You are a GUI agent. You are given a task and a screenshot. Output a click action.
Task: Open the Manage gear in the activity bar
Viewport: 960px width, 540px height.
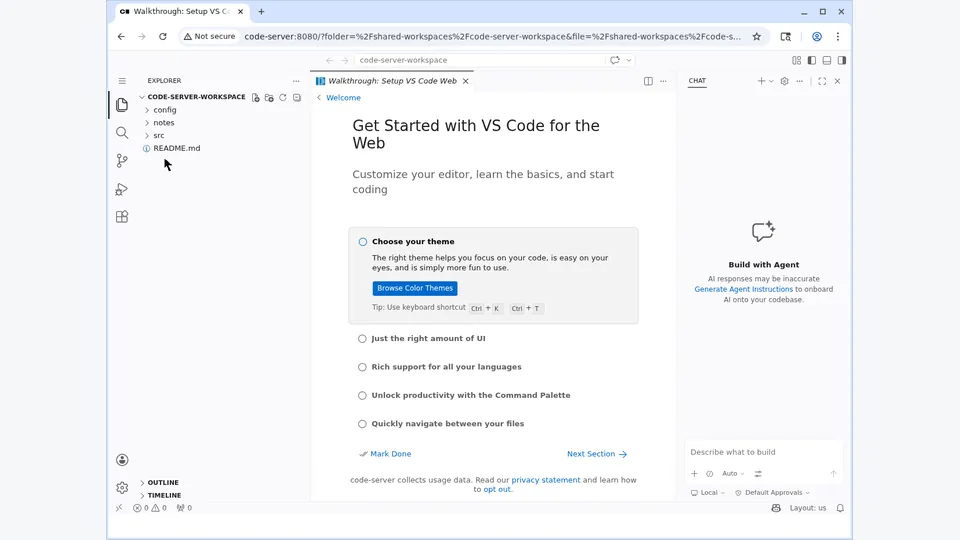point(122,488)
